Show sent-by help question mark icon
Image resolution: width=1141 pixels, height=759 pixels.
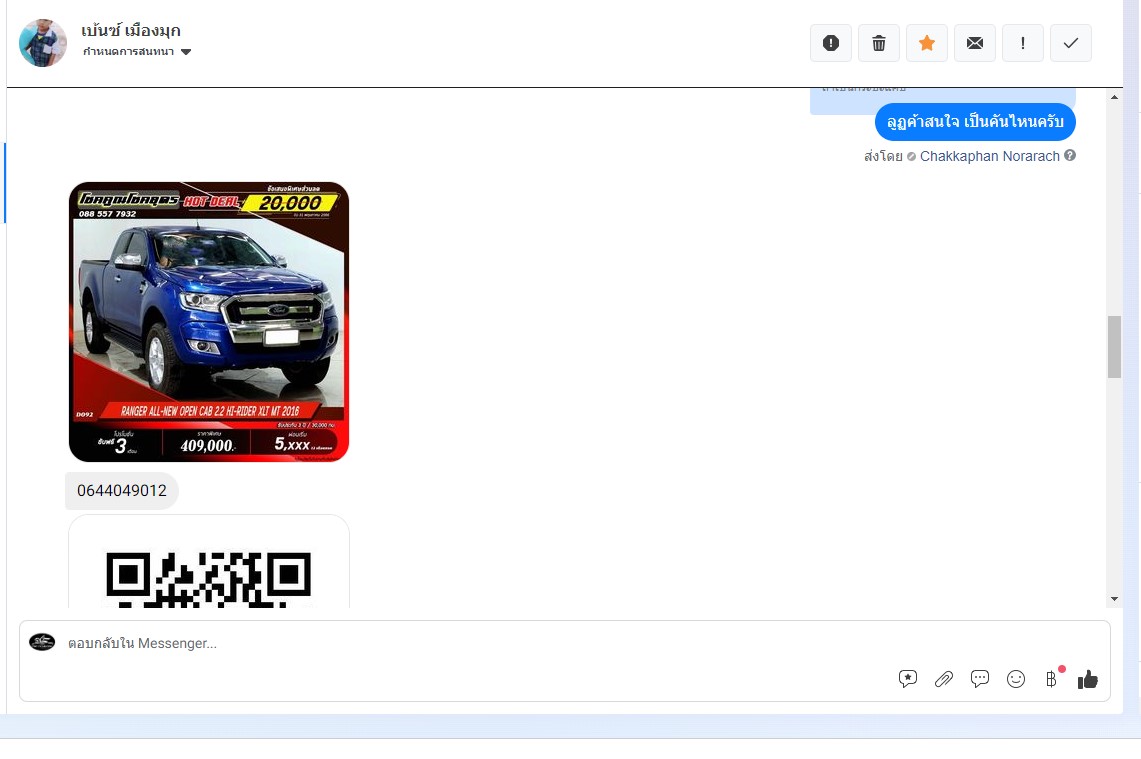click(x=1070, y=155)
